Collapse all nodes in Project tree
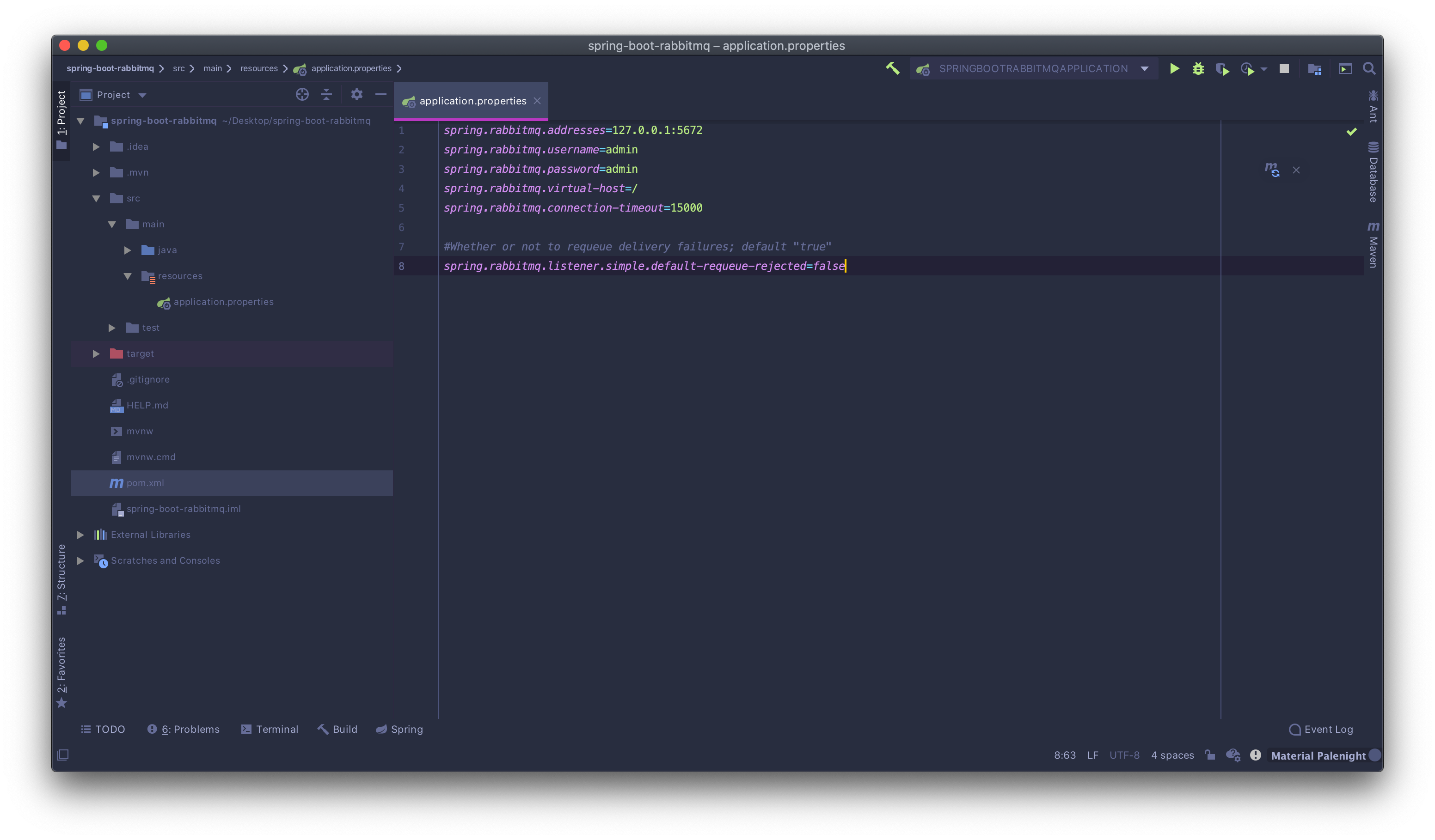This screenshot has height=840, width=1435. click(326, 94)
